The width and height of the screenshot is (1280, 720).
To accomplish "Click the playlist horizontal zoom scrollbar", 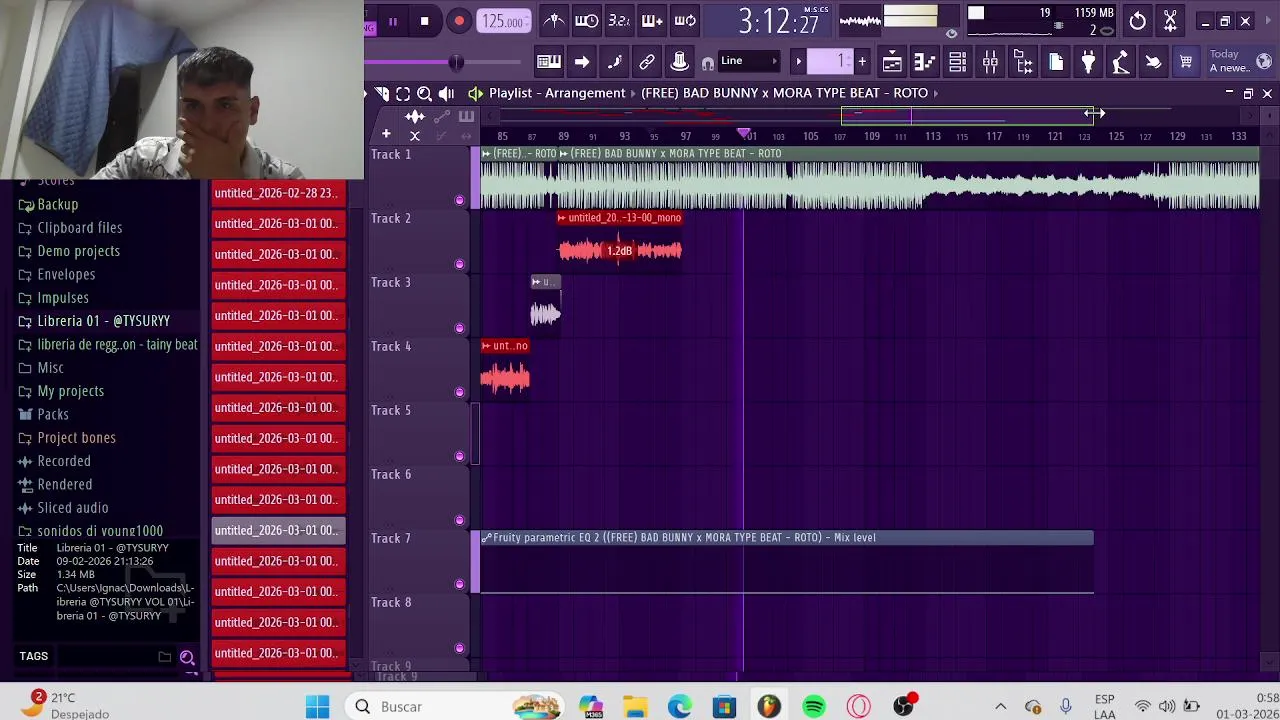I will pos(968,115).
